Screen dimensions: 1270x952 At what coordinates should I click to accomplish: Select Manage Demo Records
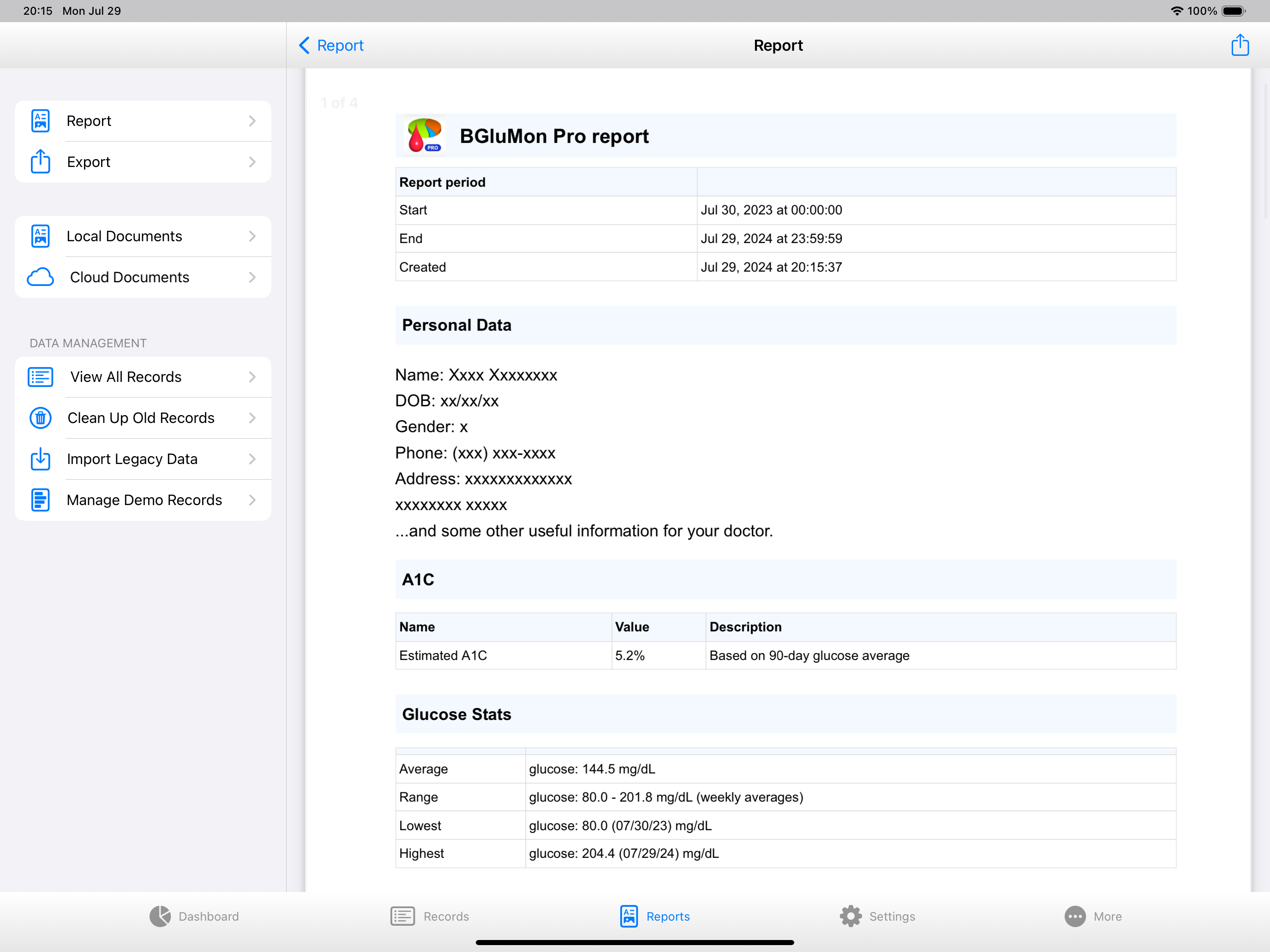pos(143,500)
